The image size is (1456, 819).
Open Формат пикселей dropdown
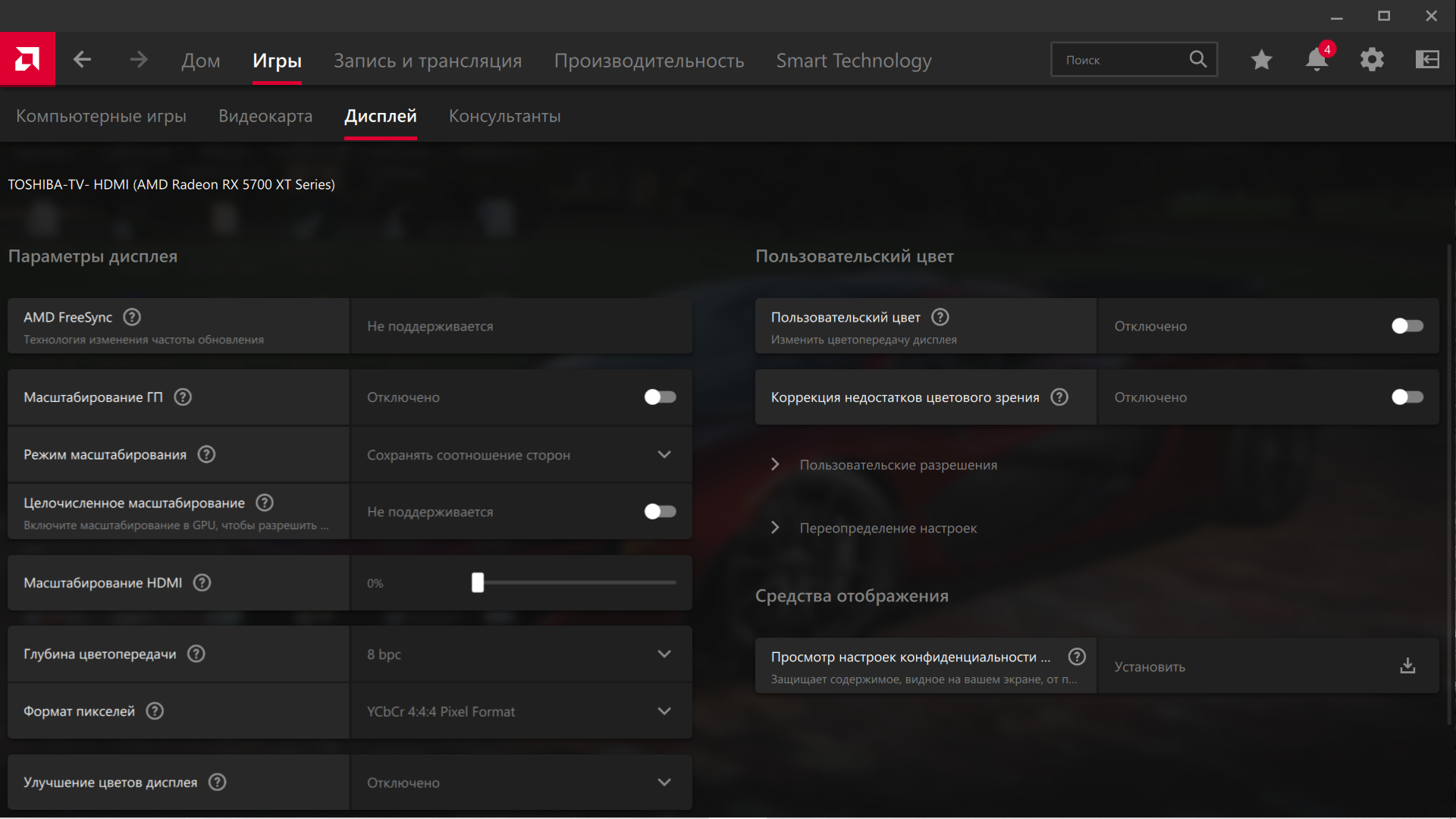coord(520,711)
